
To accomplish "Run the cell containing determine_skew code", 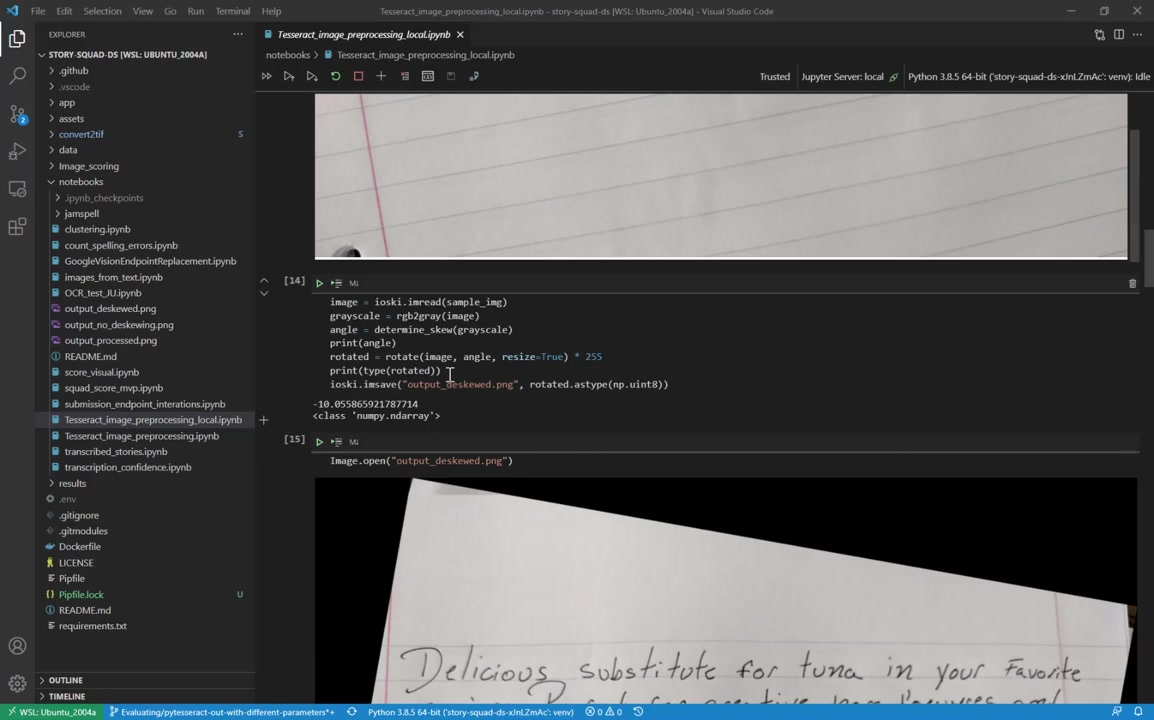I will (x=319, y=282).
